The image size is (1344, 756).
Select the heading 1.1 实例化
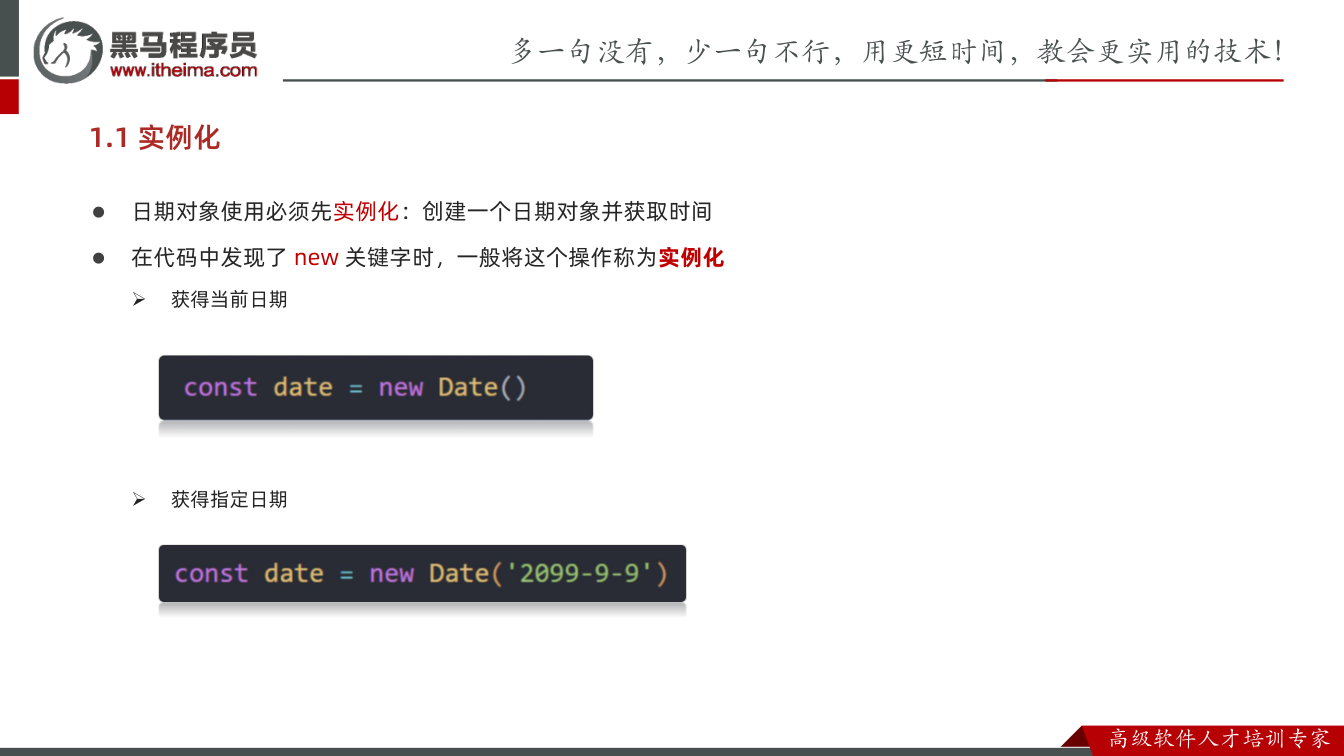(155, 138)
